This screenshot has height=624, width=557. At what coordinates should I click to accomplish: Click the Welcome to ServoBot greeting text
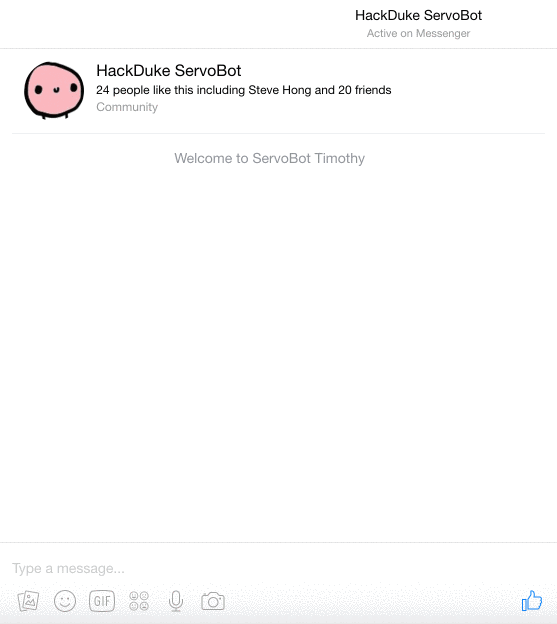pos(242,158)
